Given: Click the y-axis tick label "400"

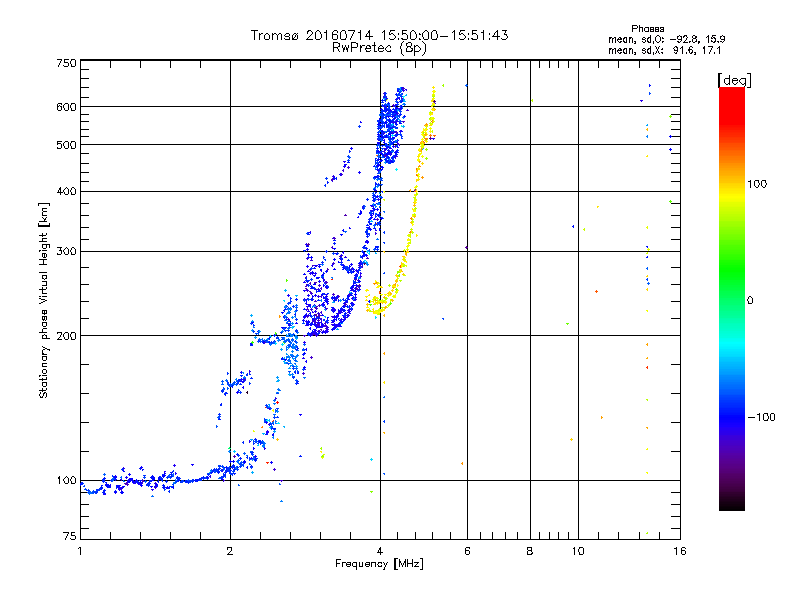Looking at the screenshot, I should tap(66, 191).
